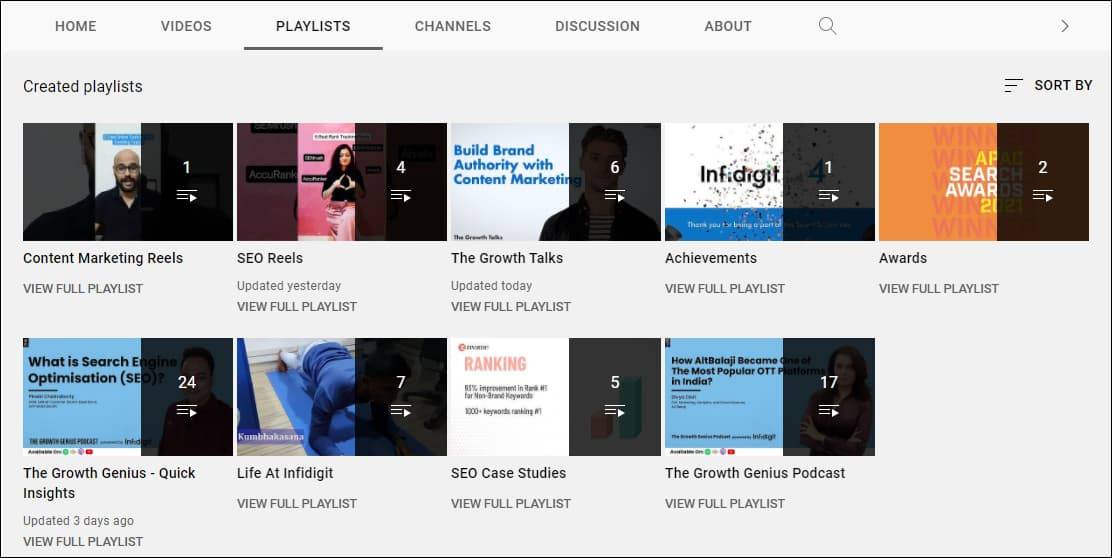The height and width of the screenshot is (558, 1112).
Task: Switch to the Home tab
Action: 76,26
